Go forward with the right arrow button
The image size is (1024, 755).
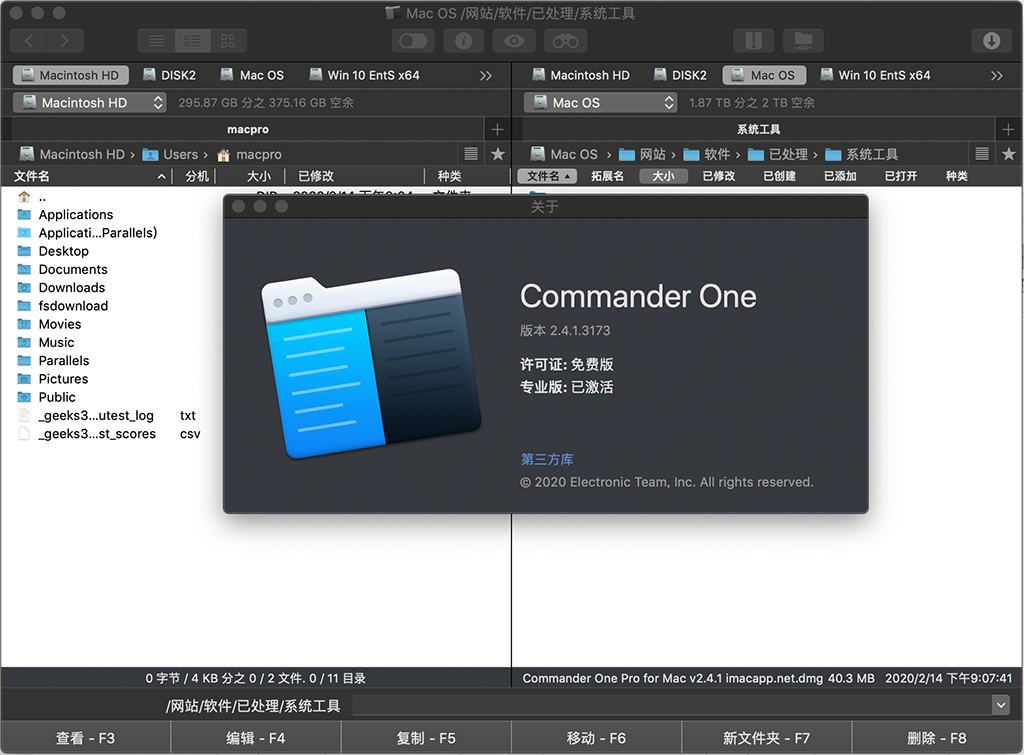click(65, 41)
